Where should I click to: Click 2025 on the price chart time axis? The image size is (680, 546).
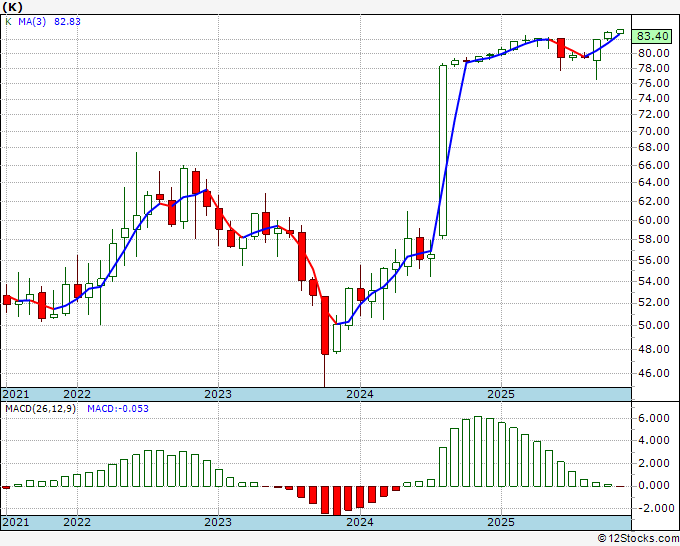click(x=501, y=394)
